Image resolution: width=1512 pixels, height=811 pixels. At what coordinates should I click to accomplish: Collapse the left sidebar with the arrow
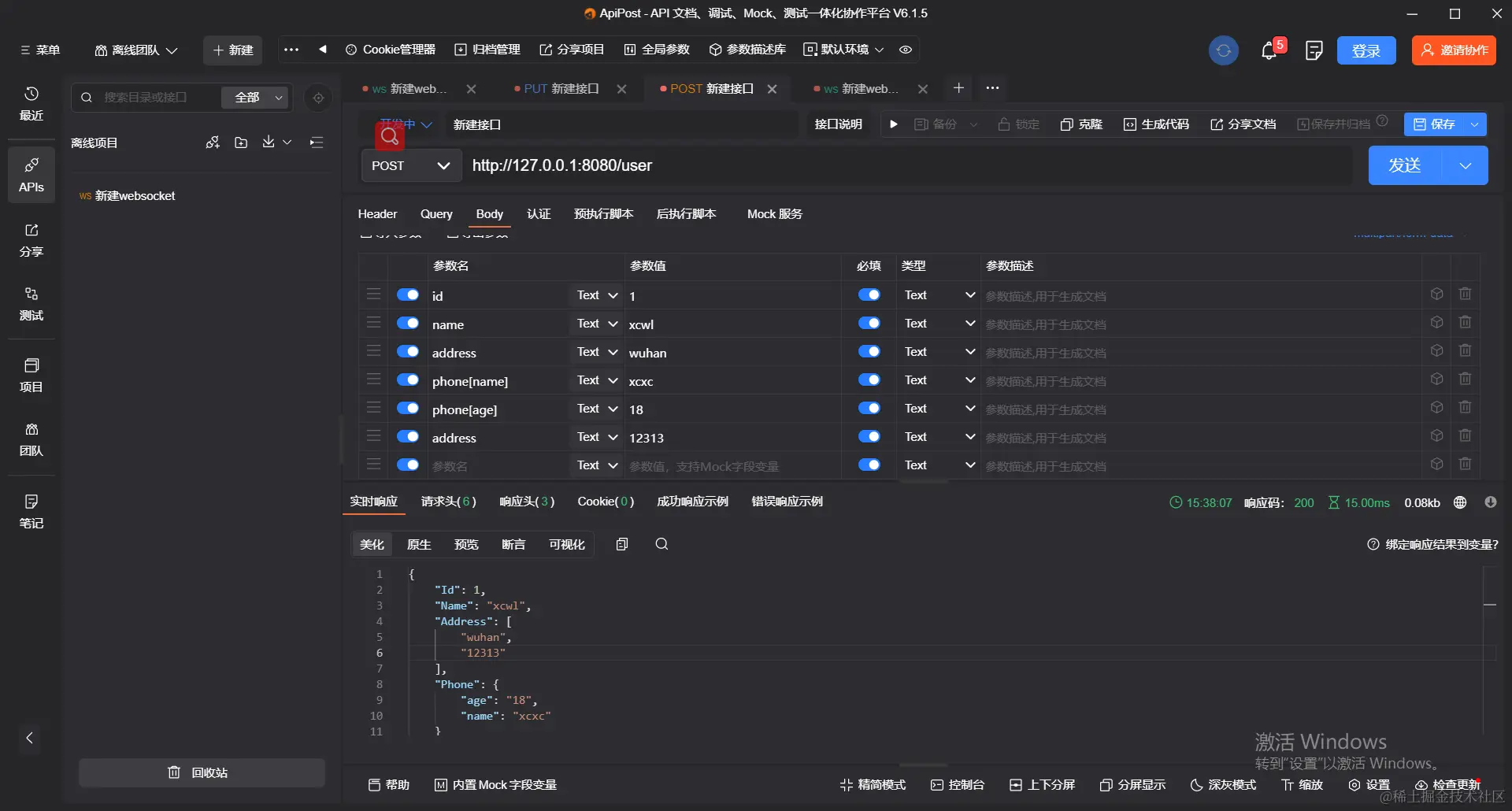click(x=30, y=739)
